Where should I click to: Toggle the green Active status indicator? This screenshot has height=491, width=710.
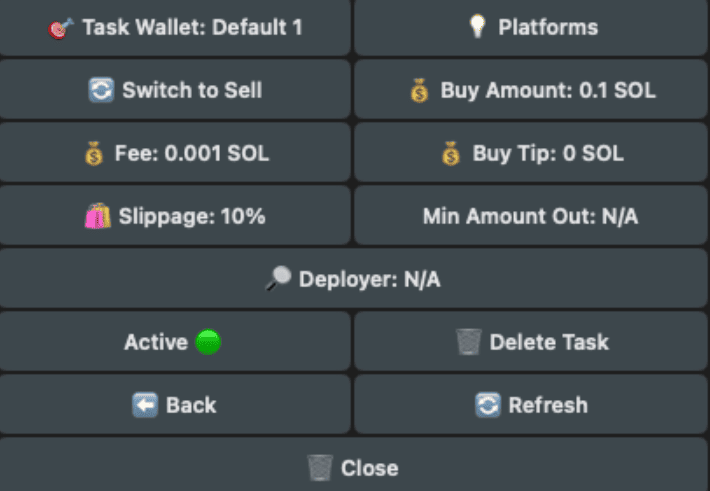click(x=208, y=342)
